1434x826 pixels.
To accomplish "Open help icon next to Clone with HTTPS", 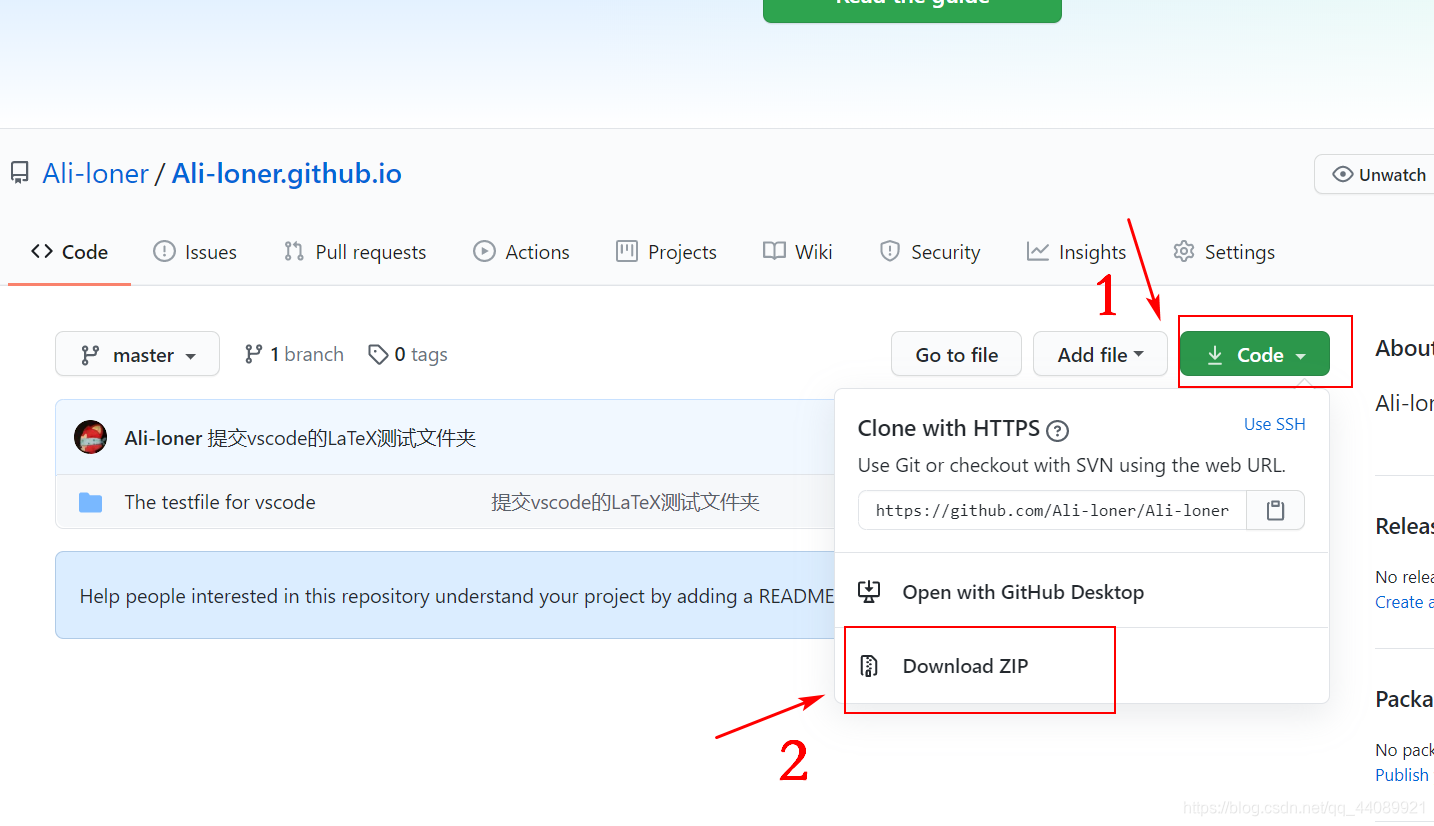I will (x=1057, y=431).
